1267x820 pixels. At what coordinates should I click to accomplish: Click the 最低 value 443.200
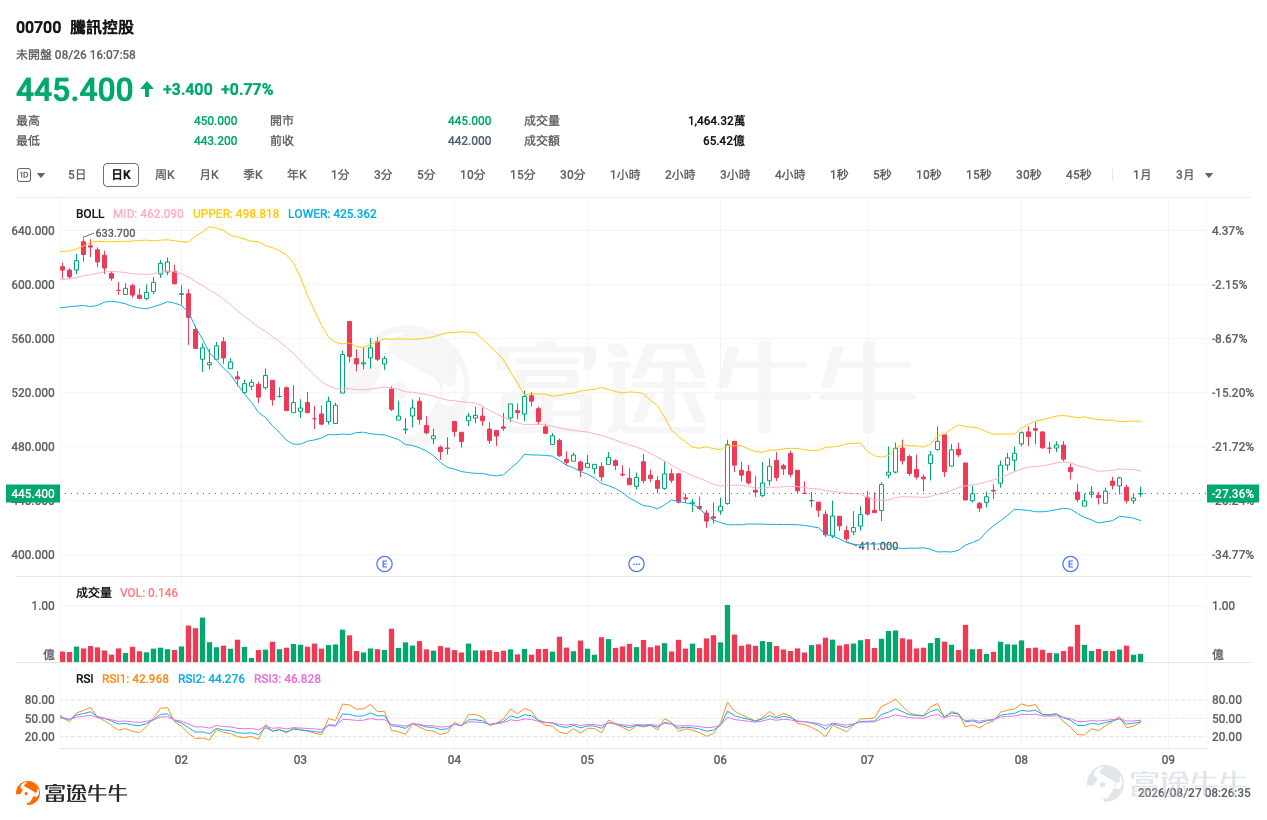(216, 141)
